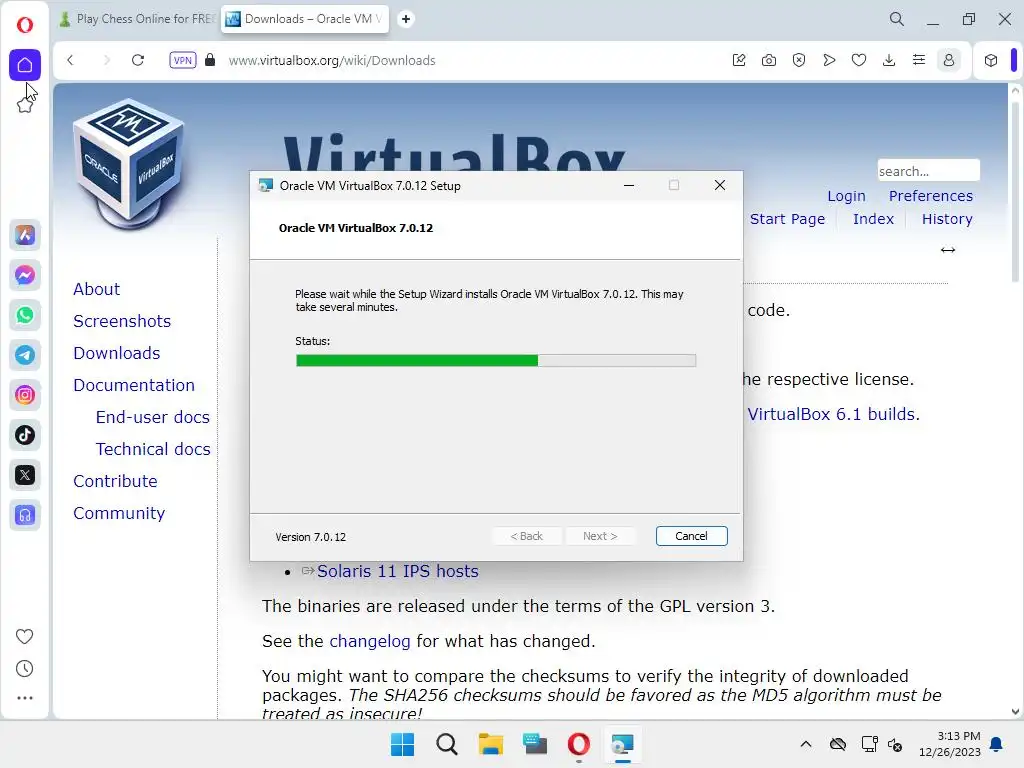Open Downloads in site navigation

click(x=117, y=353)
